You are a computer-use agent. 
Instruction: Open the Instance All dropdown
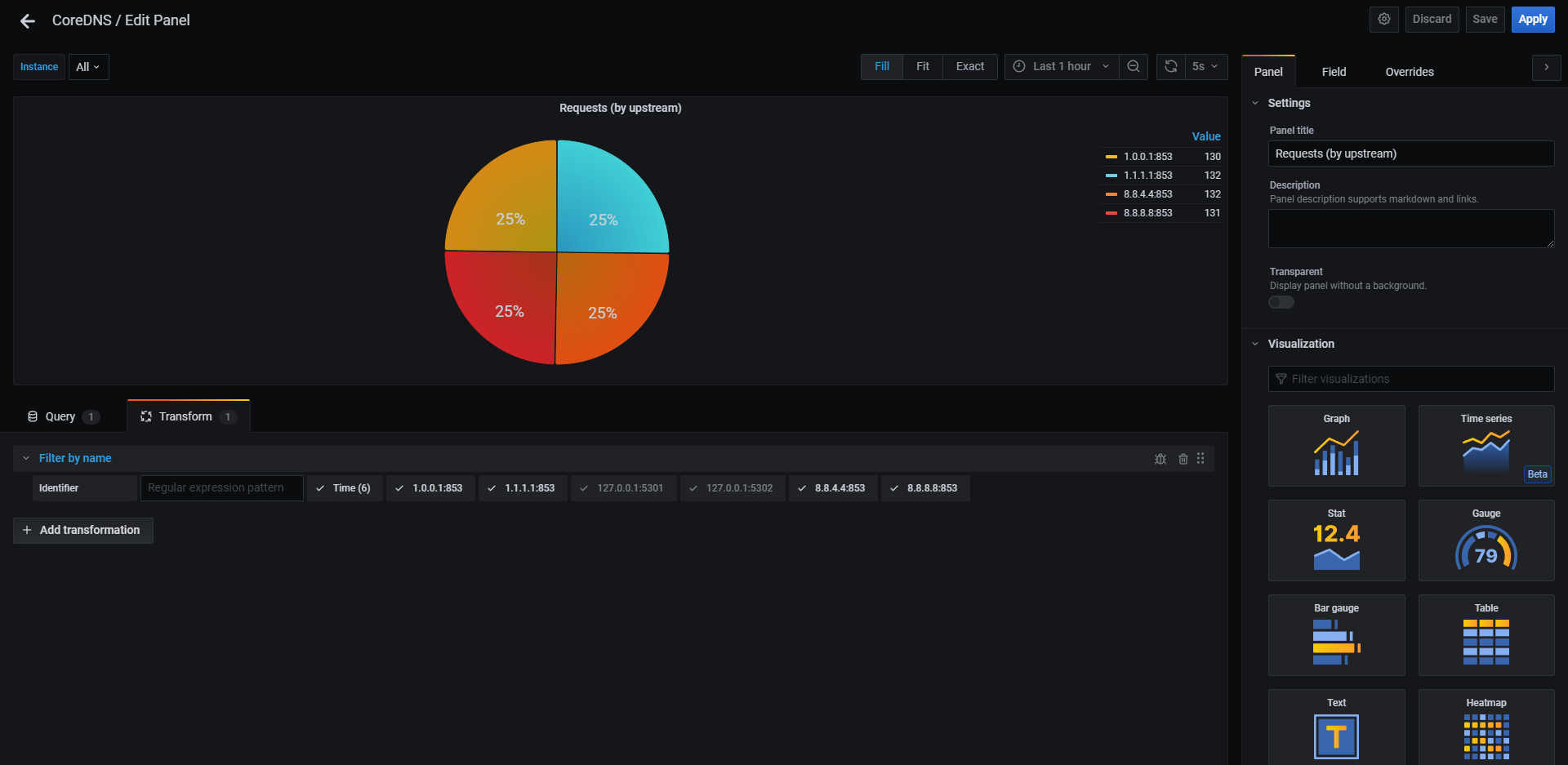(x=88, y=67)
